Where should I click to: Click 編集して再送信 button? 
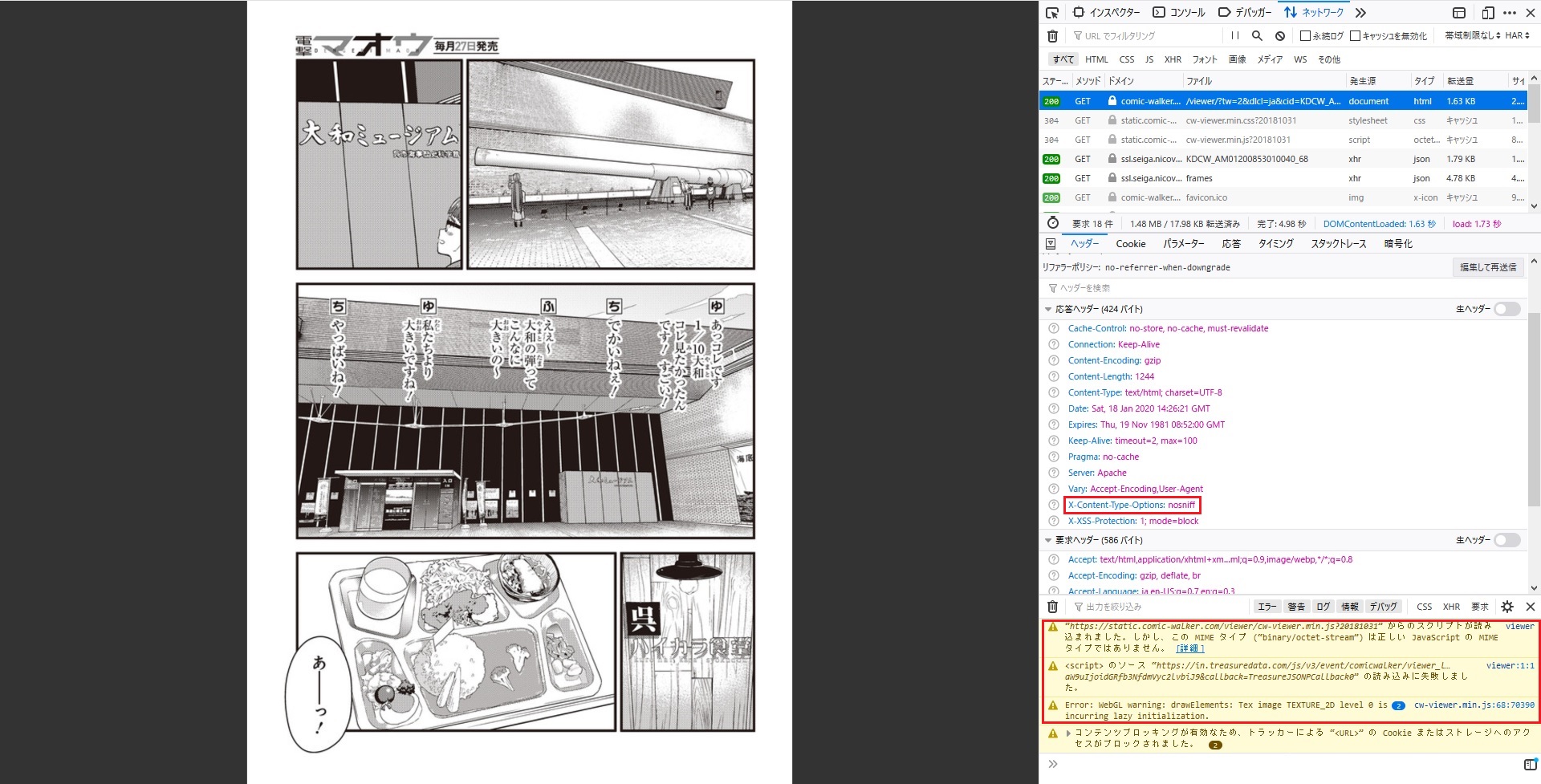coord(1488,267)
